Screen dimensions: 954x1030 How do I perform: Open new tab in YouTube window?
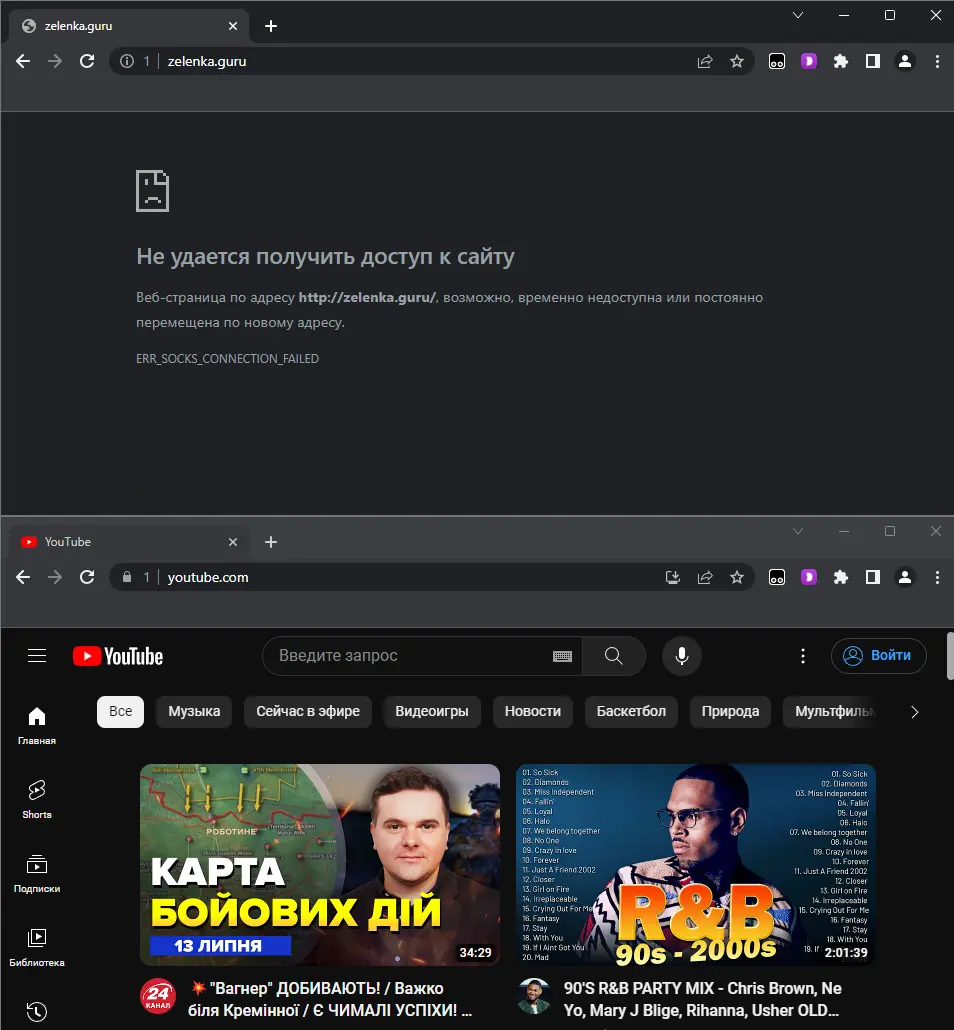point(271,542)
